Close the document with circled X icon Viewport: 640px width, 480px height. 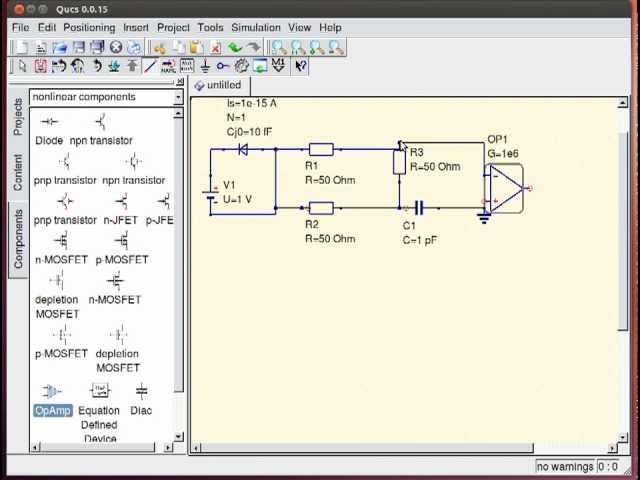[116, 48]
